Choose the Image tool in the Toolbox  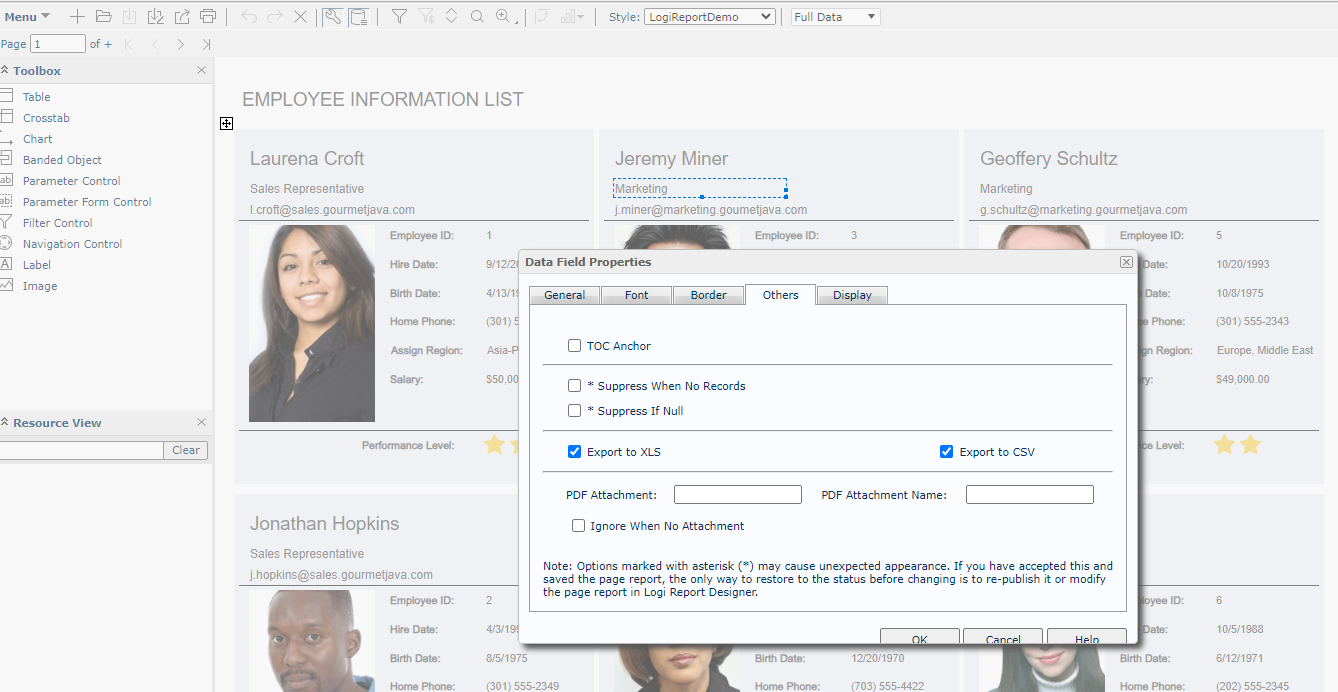click(x=40, y=285)
